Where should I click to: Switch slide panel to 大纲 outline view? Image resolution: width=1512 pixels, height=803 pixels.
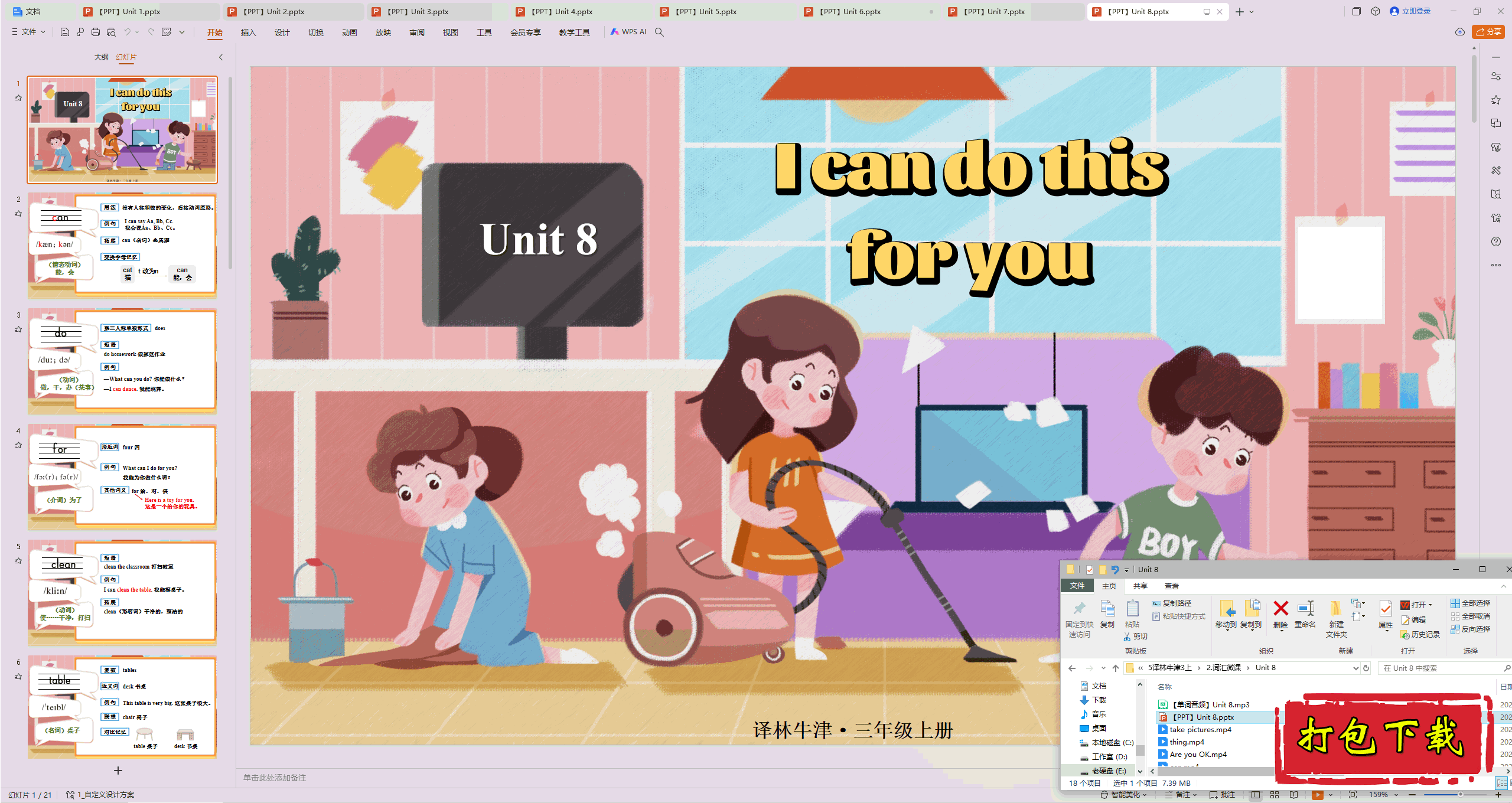101,57
